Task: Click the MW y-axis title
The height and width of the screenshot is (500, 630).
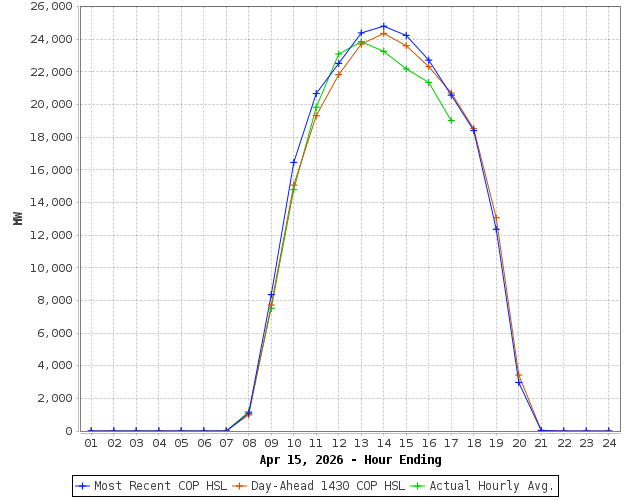Action: point(18,218)
